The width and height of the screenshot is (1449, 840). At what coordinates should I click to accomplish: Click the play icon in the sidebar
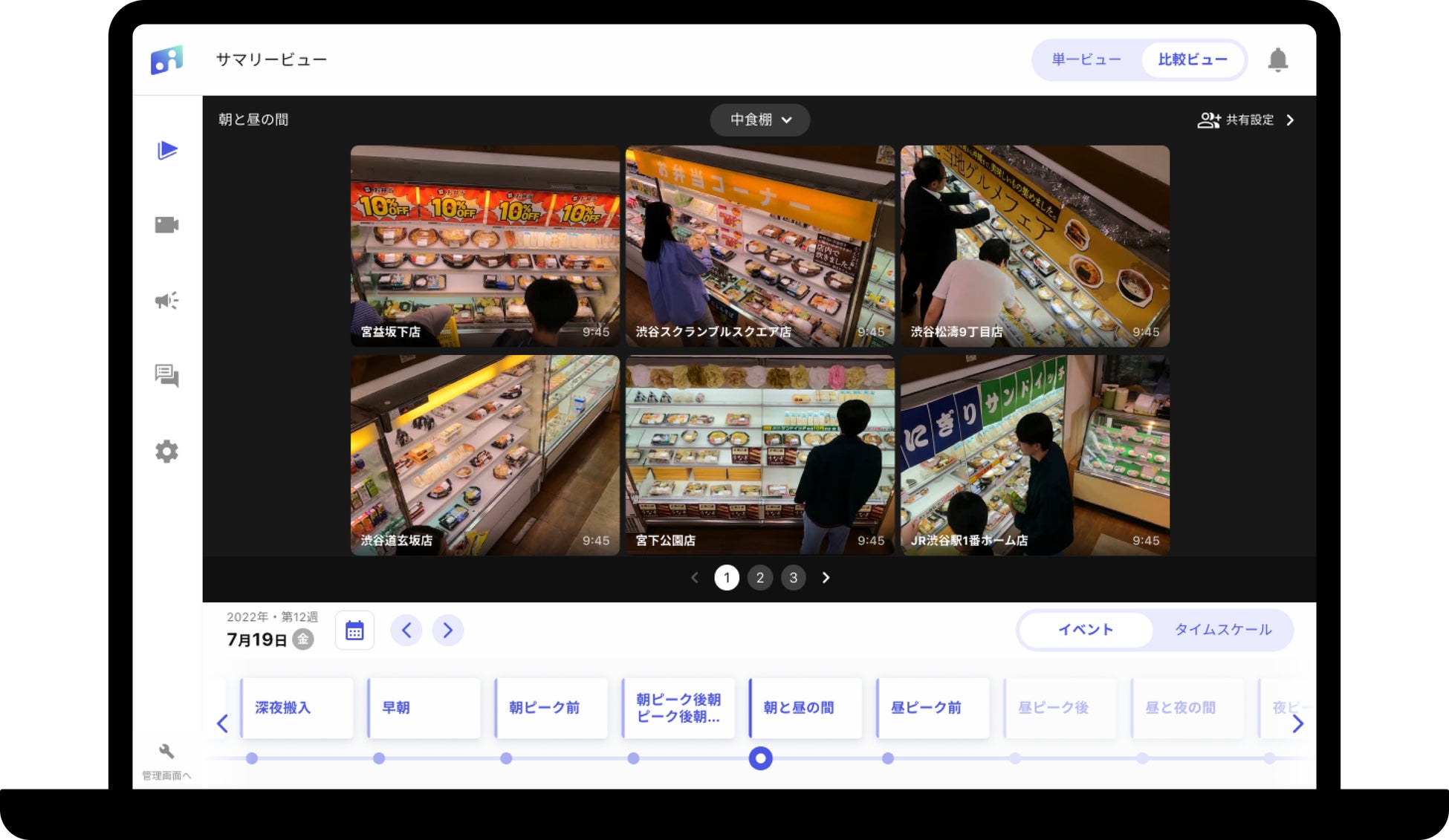(167, 151)
